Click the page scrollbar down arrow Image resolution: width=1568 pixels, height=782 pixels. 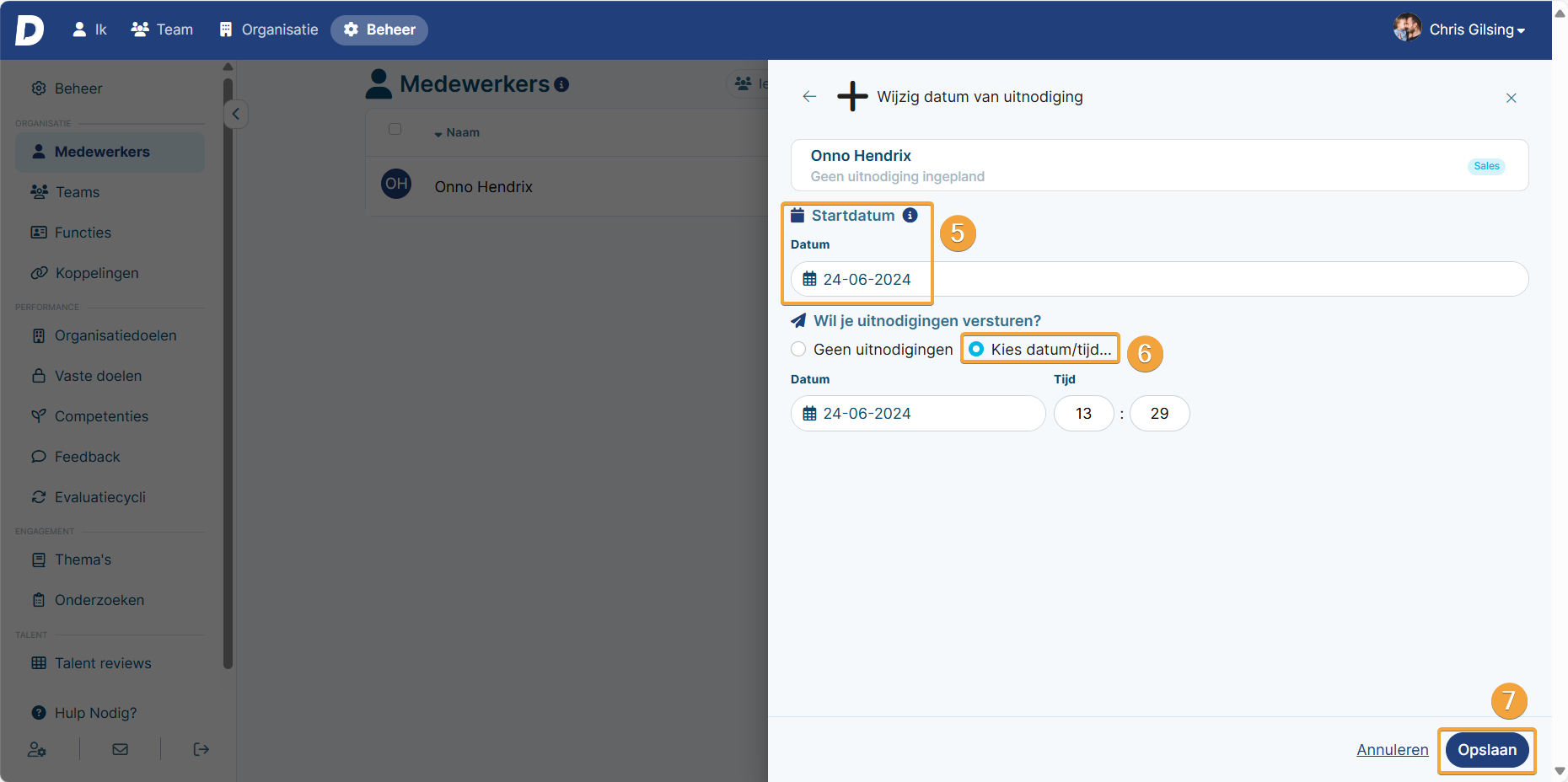coord(1560,771)
